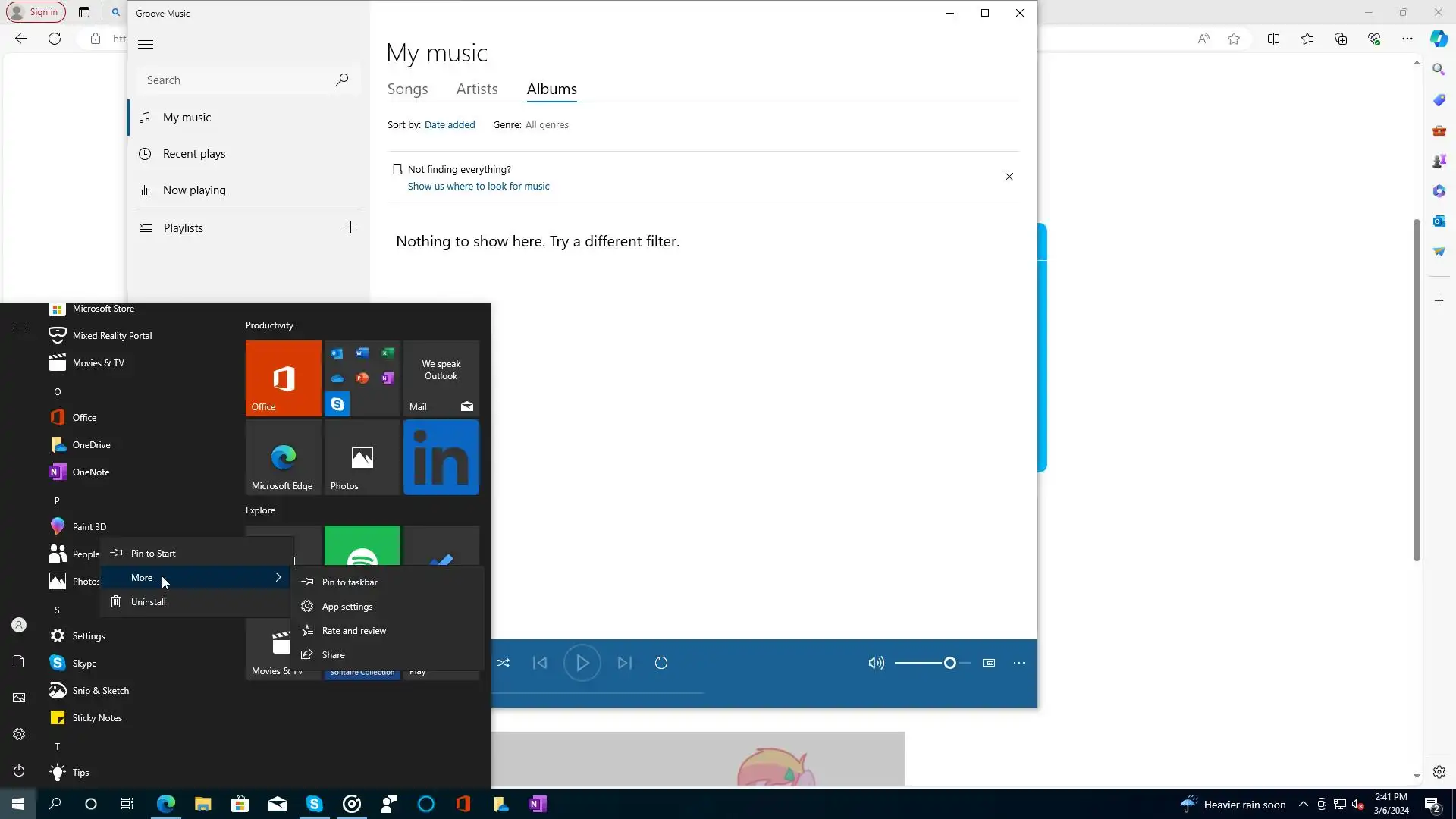This screenshot has width=1456, height=819.
Task: Create new playlist with plus icon
Action: tap(350, 227)
